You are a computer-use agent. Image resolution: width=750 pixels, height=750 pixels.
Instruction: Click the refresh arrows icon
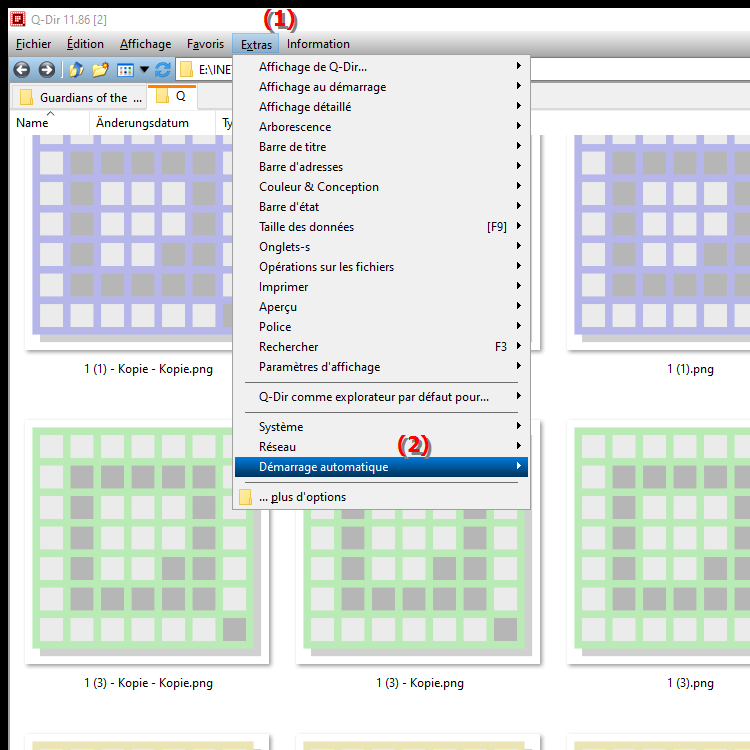pyautogui.click(x=163, y=70)
